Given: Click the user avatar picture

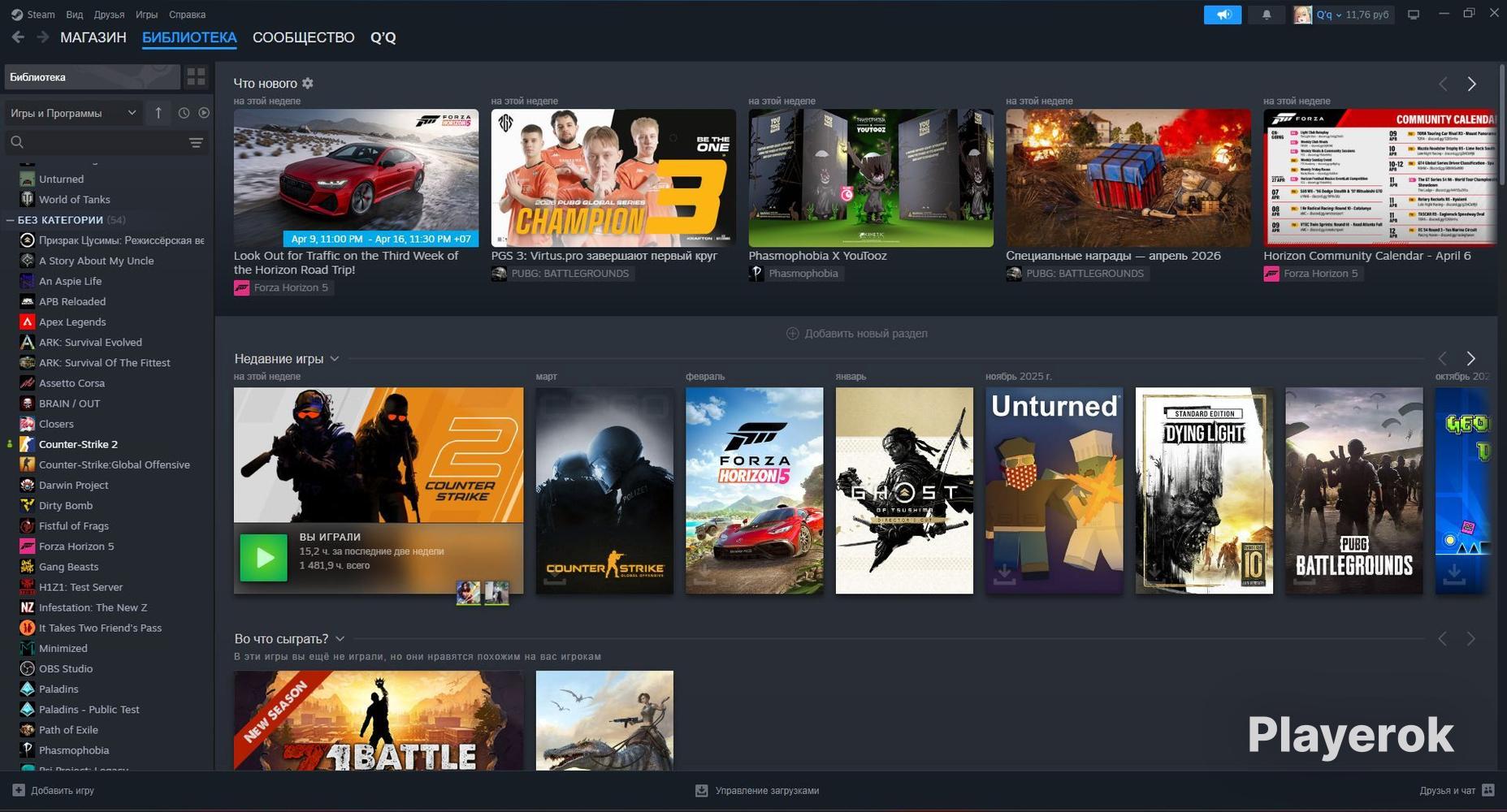Looking at the screenshot, I should point(1302,15).
